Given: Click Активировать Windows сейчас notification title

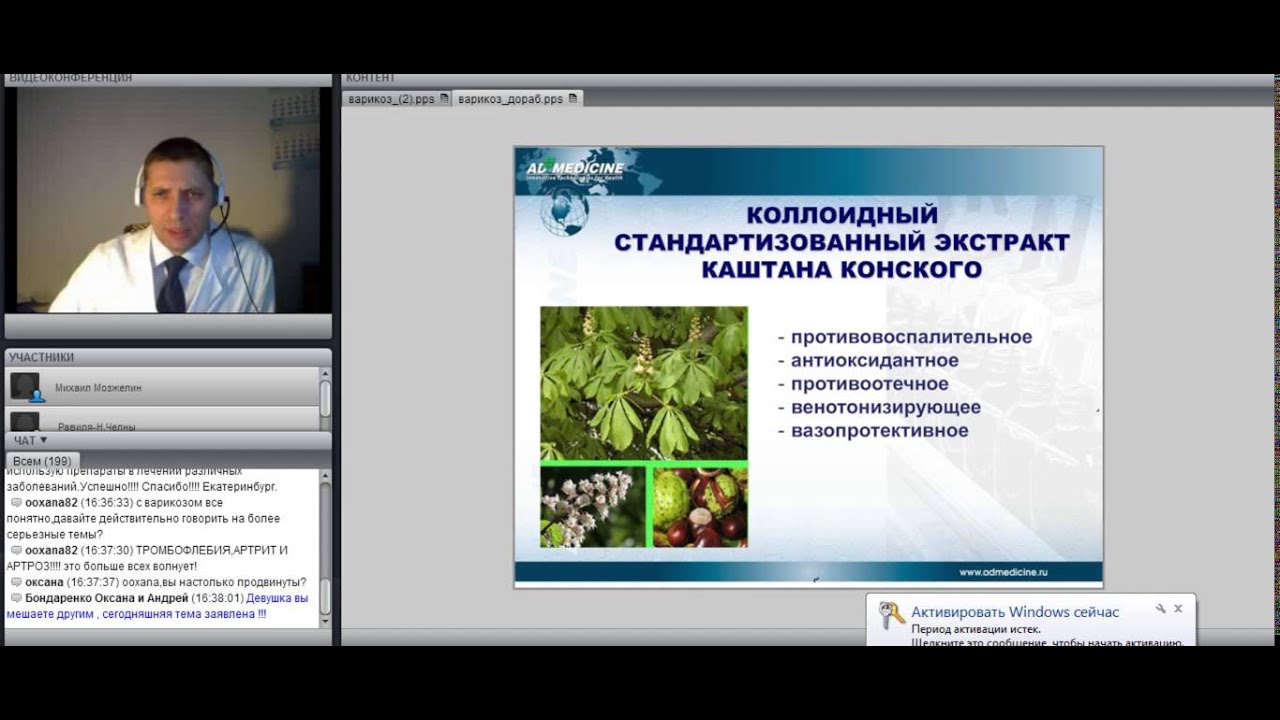Looking at the screenshot, I should (1015, 612).
